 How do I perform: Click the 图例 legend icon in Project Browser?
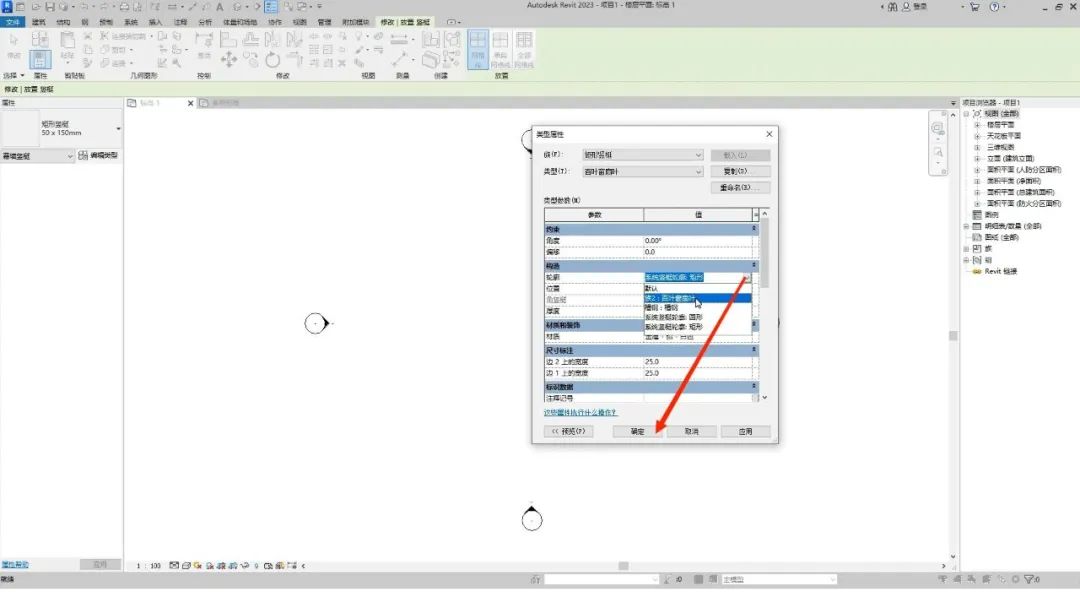click(x=977, y=215)
